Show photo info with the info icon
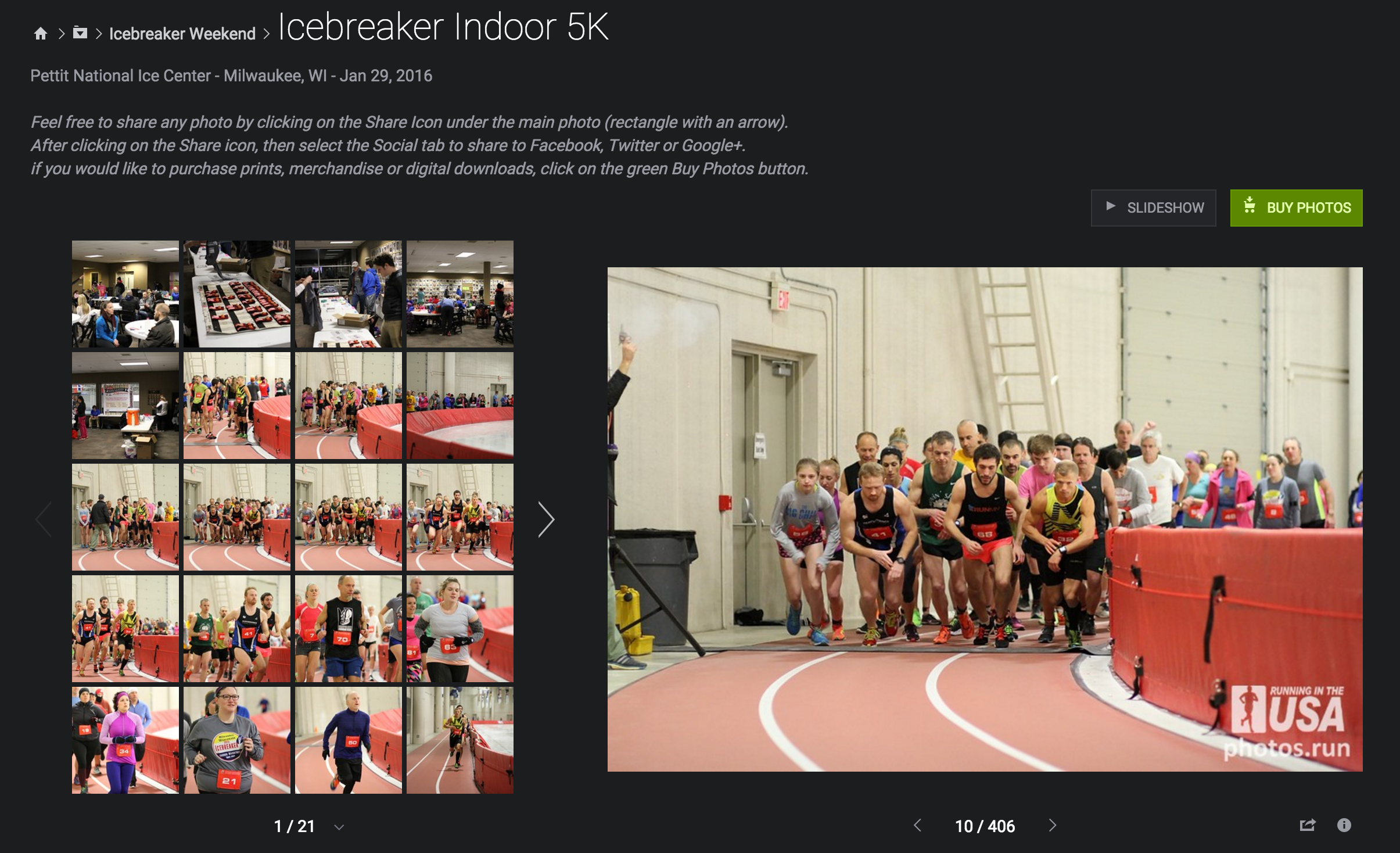The height and width of the screenshot is (853, 1400). tap(1344, 825)
